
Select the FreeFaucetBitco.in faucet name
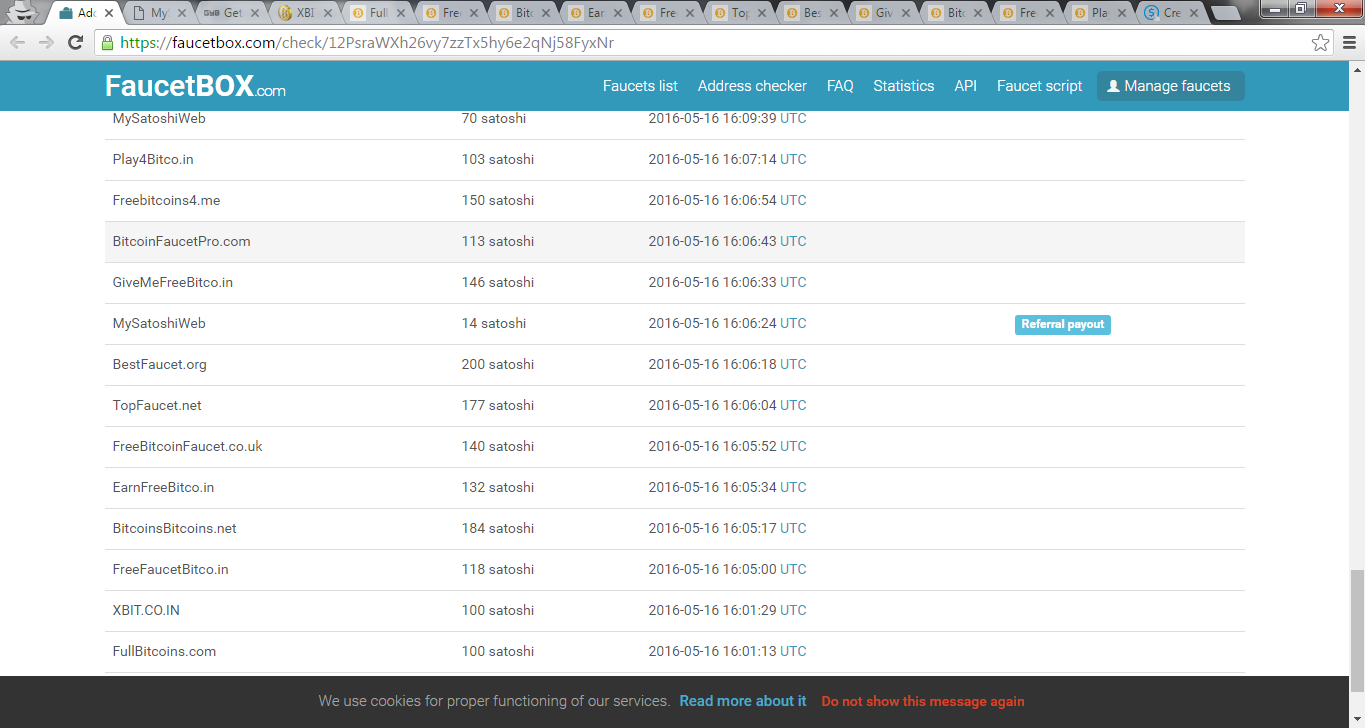171,569
